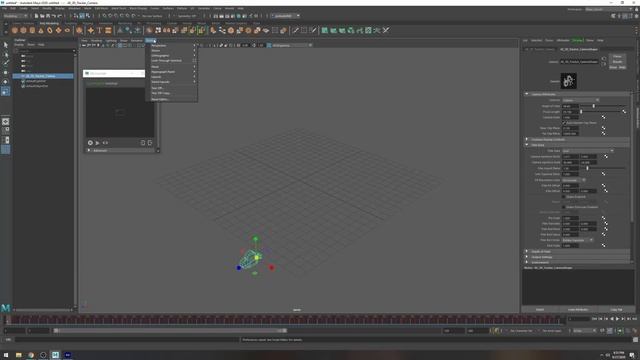Screen dimensions: 640x360
Task: Select defaultLightSet in Outliner
Action: pyautogui.click(x=36, y=81)
